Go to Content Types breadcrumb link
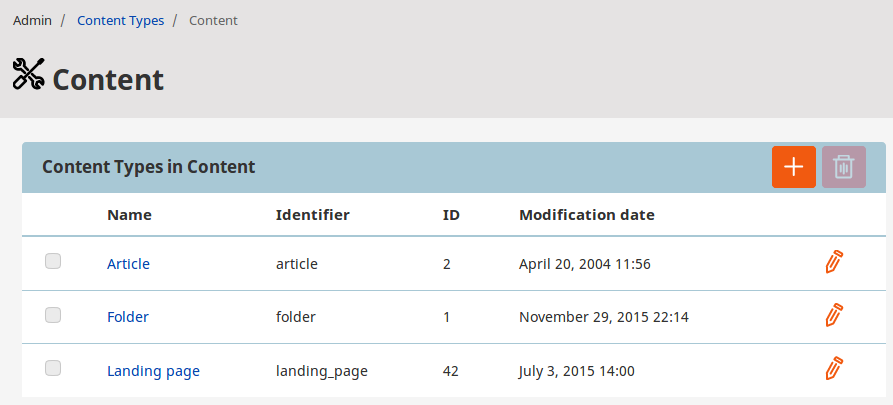Viewport: 893px width, 405px height. point(121,21)
